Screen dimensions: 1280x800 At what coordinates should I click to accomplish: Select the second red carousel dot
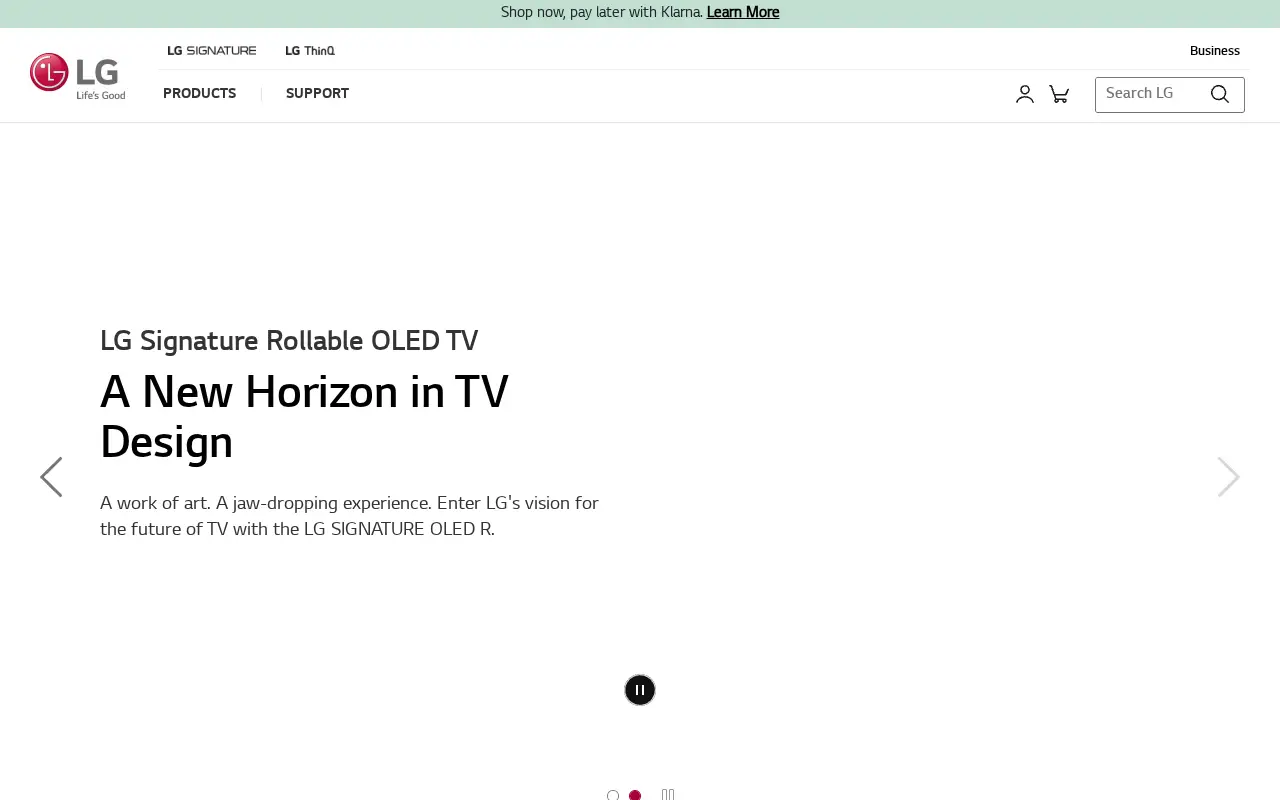(x=635, y=795)
